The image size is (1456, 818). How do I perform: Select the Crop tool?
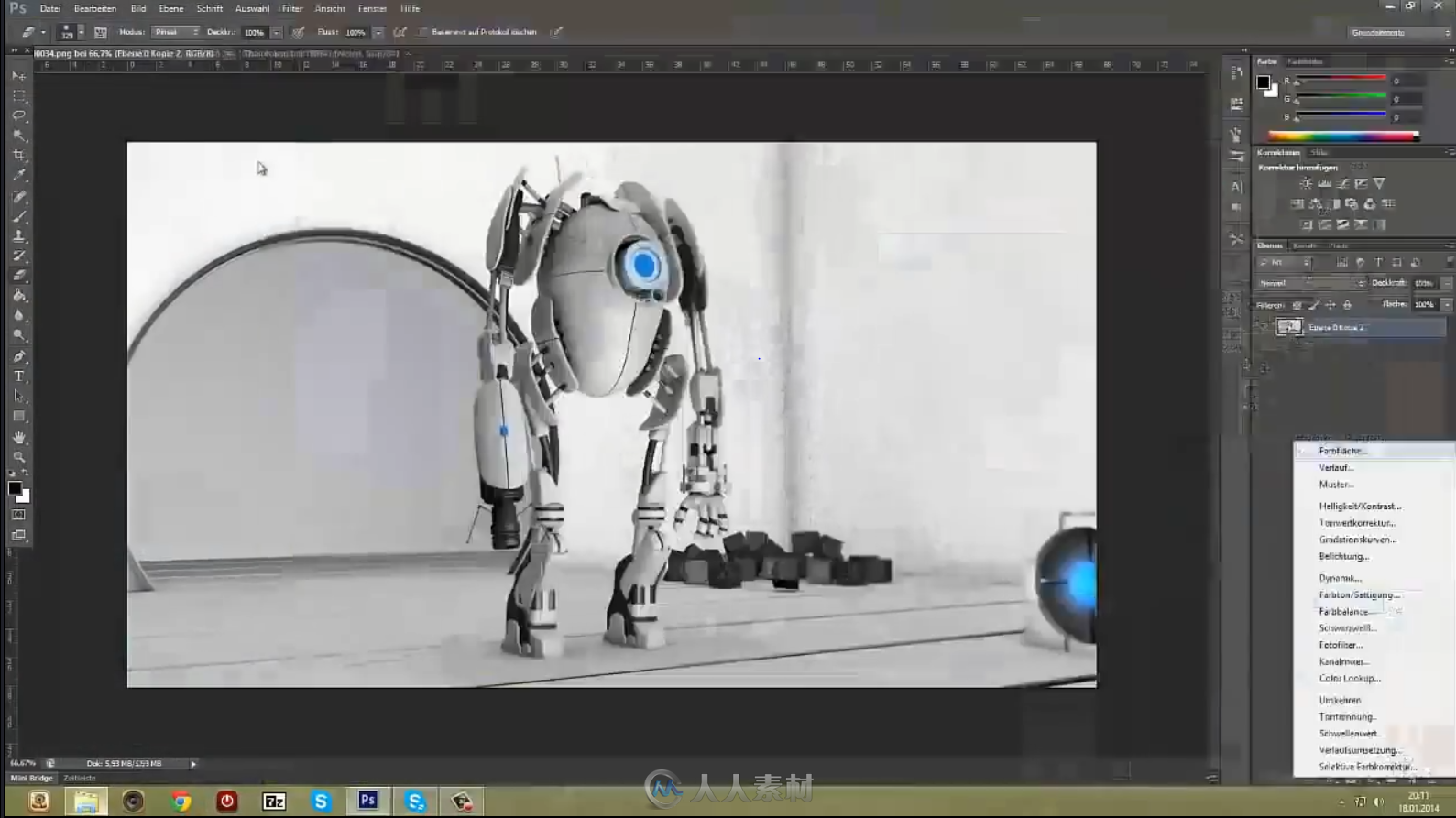(19, 156)
